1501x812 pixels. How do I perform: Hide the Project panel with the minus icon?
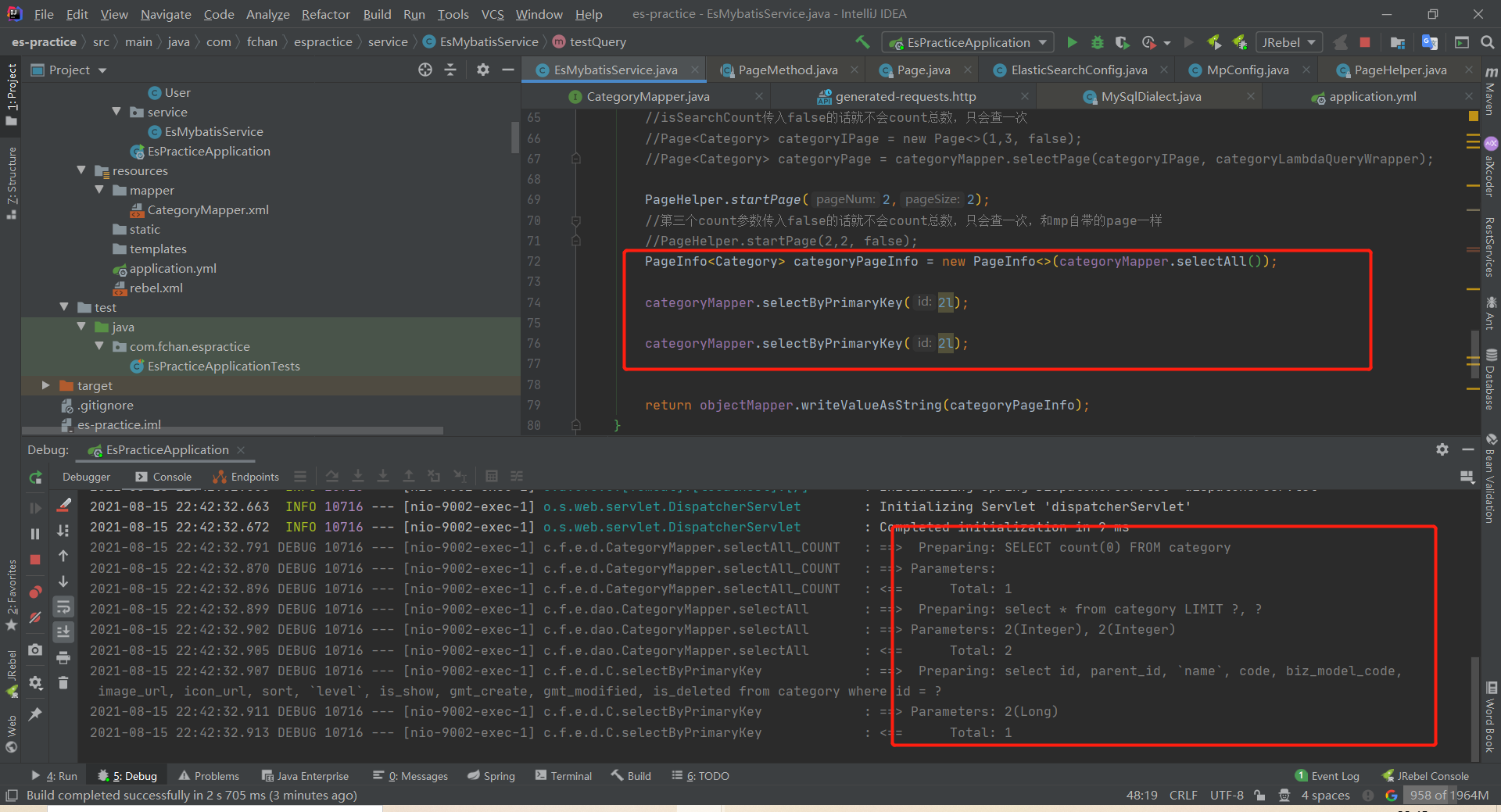click(x=507, y=70)
